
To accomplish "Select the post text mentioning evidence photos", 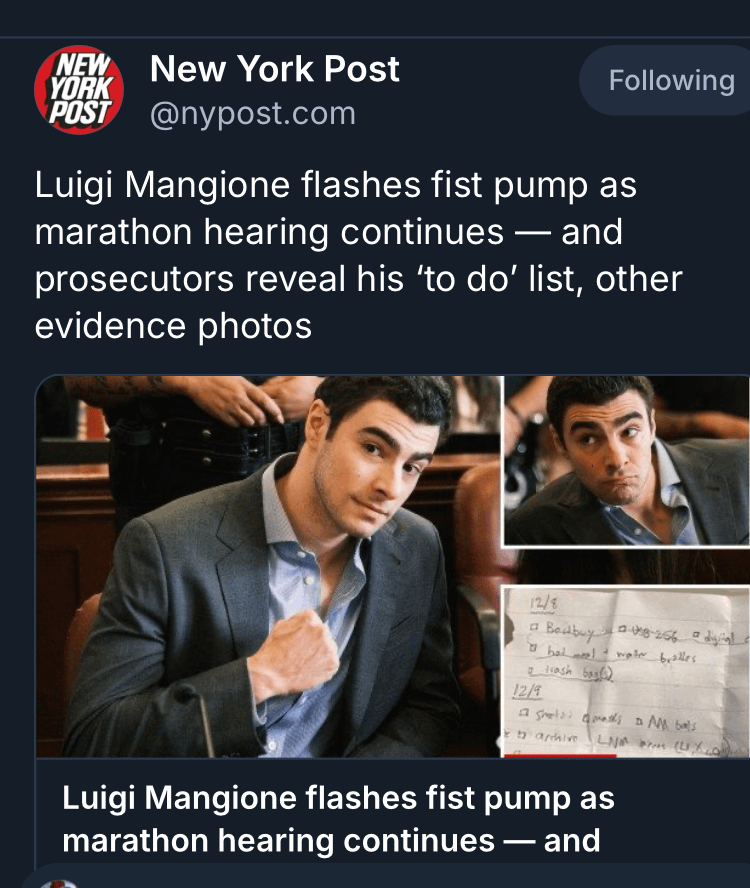I will pyautogui.click(x=358, y=255).
